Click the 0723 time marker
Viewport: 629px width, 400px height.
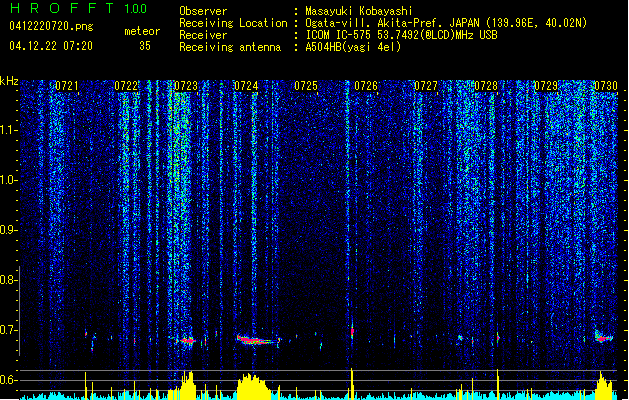click(186, 86)
